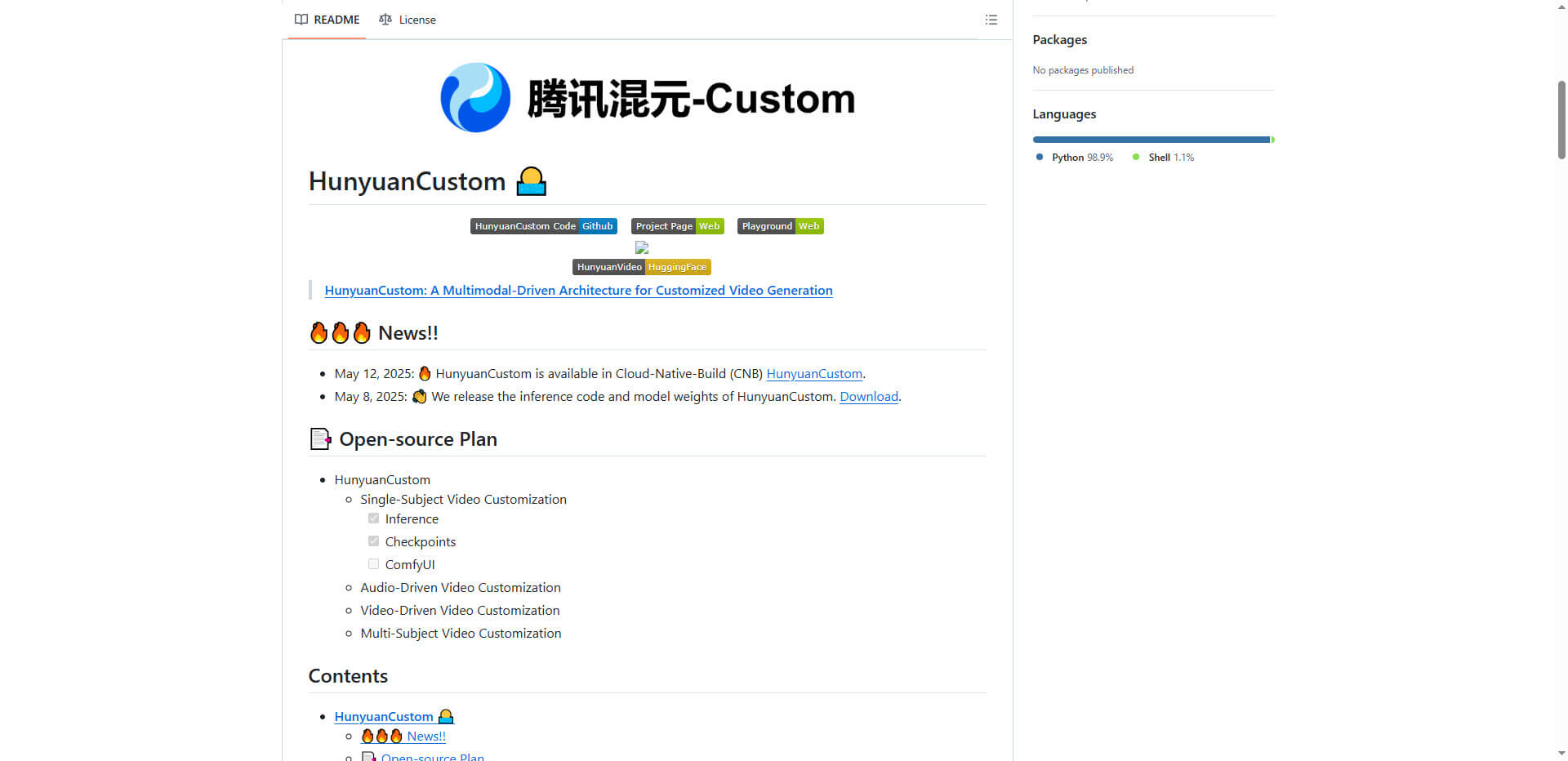The image size is (1568, 761).
Task: Switch to the README tab
Action: [327, 20]
